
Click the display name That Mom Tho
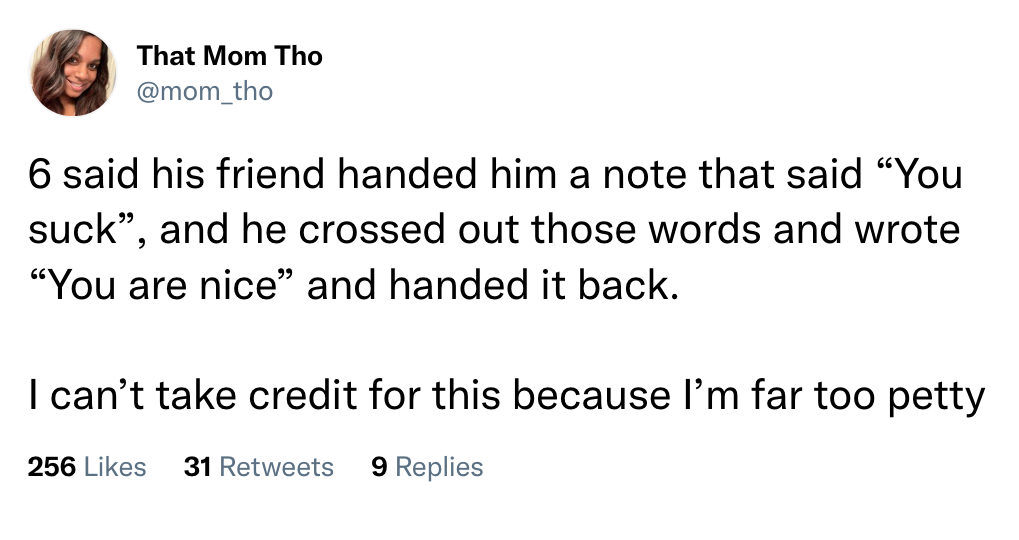click(229, 56)
